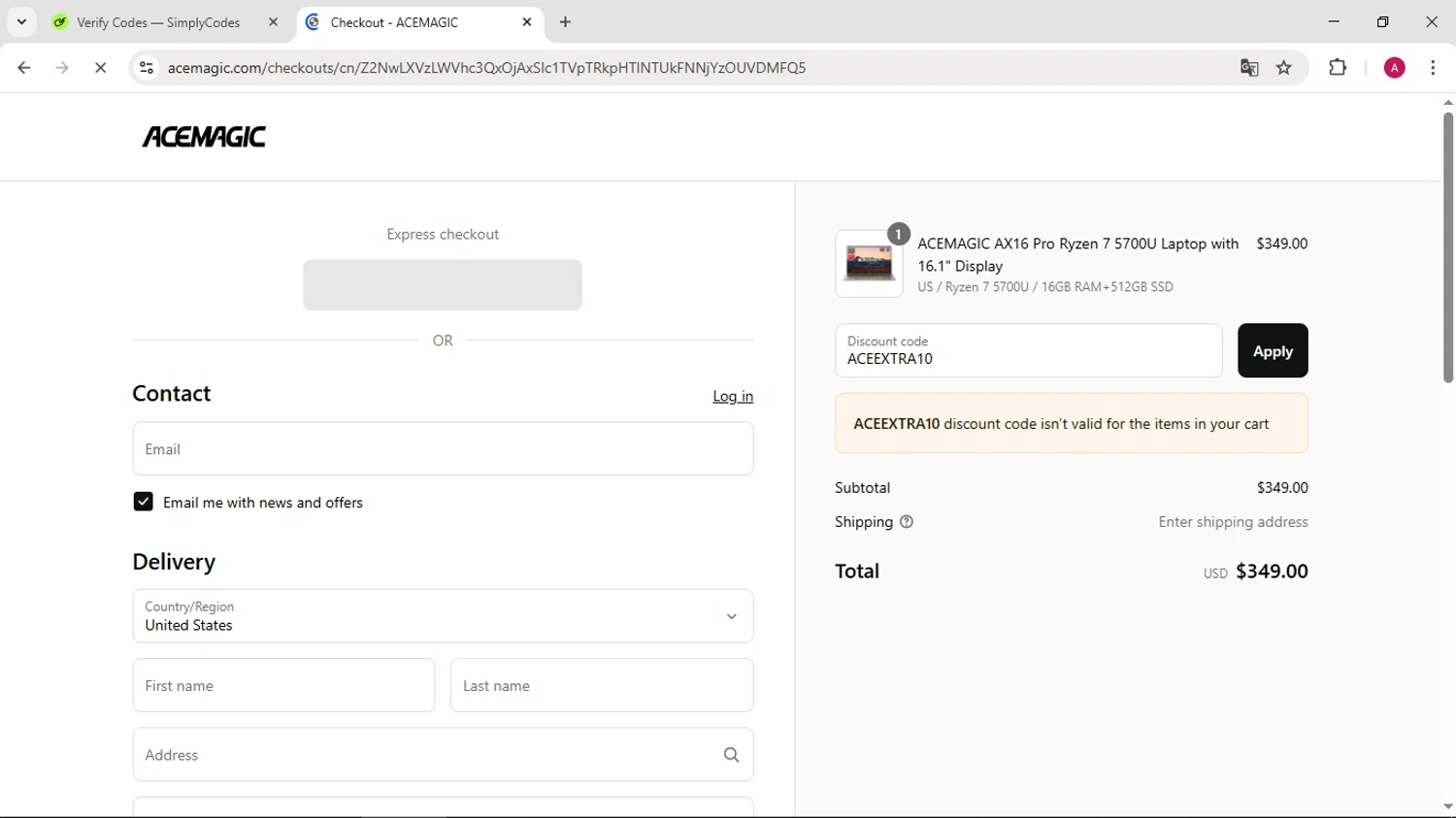The image size is (1456, 818).
Task: Close the Verify Codes SimplyCodes tab
Action: click(273, 22)
